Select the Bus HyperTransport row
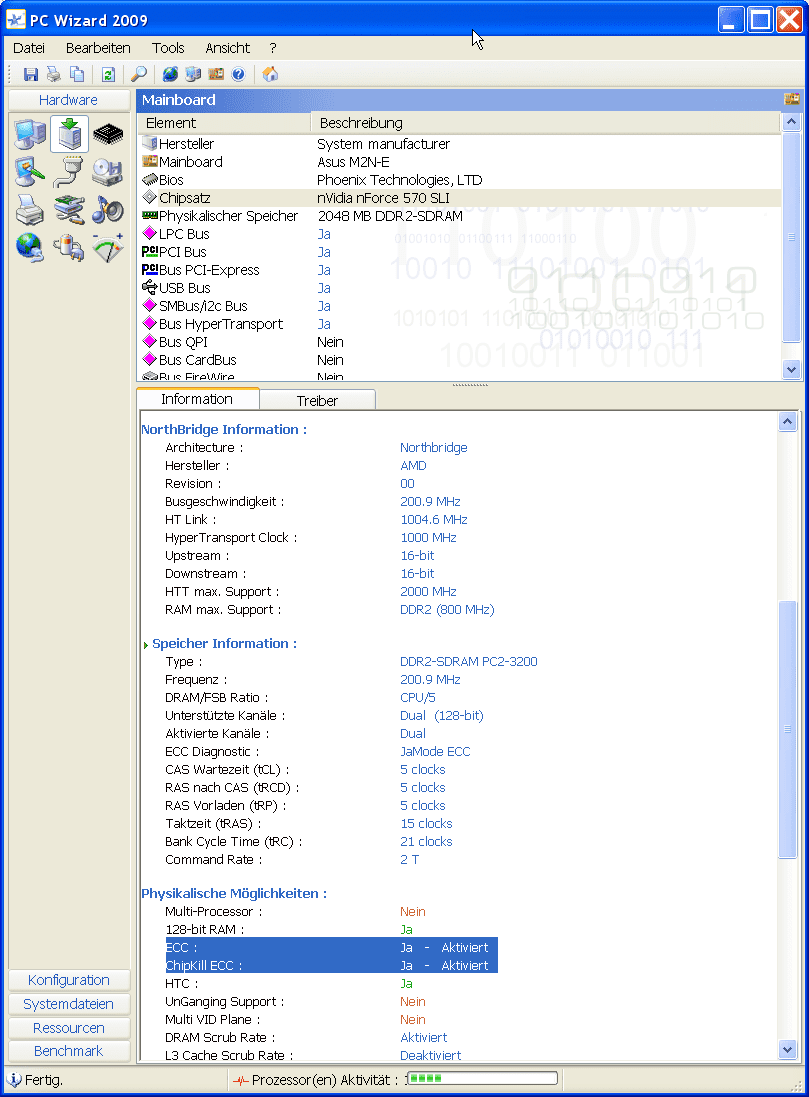 tap(460, 325)
